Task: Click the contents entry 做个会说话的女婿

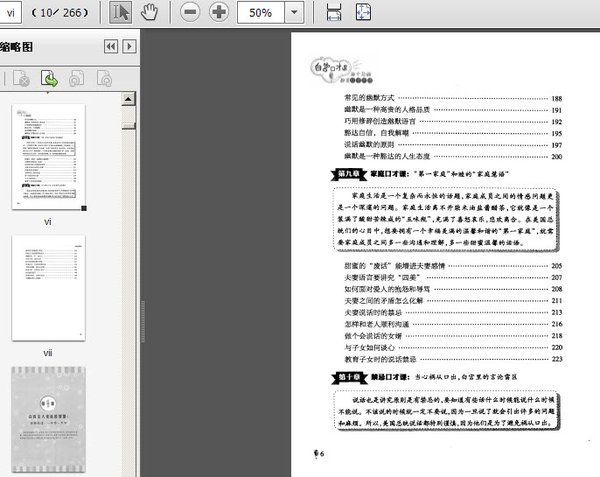Action: [x=373, y=336]
